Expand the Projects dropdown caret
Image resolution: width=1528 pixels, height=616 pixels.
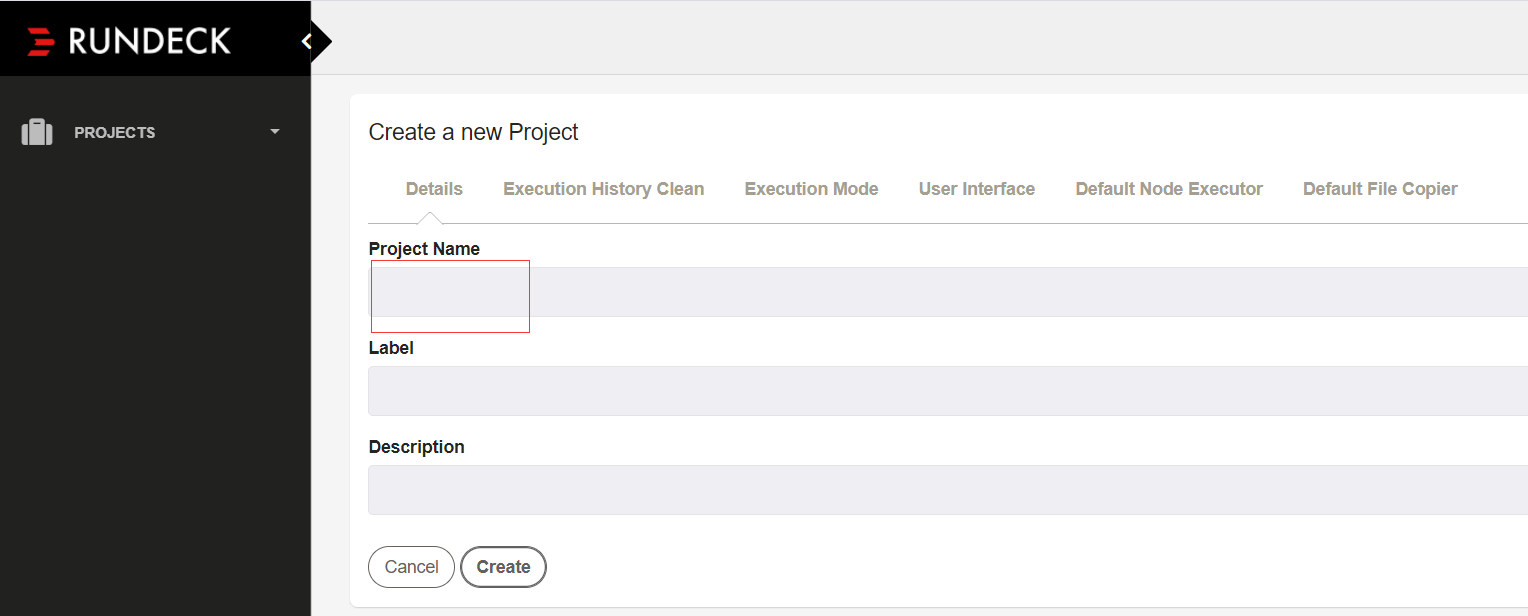coord(275,132)
